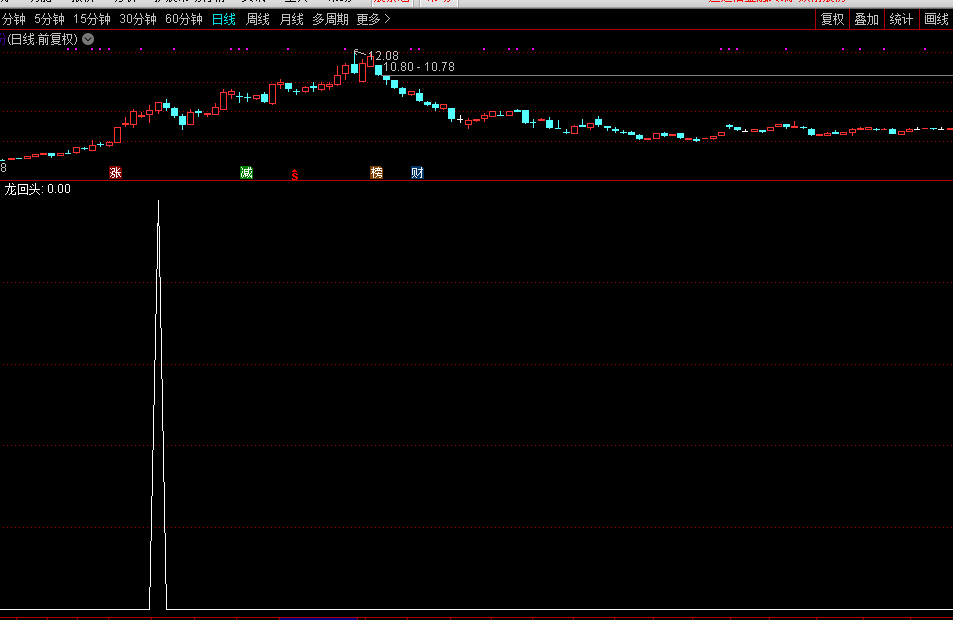This screenshot has width=953, height=620.
Task: Open the 多周期 multi-period view
Action: 330,19
